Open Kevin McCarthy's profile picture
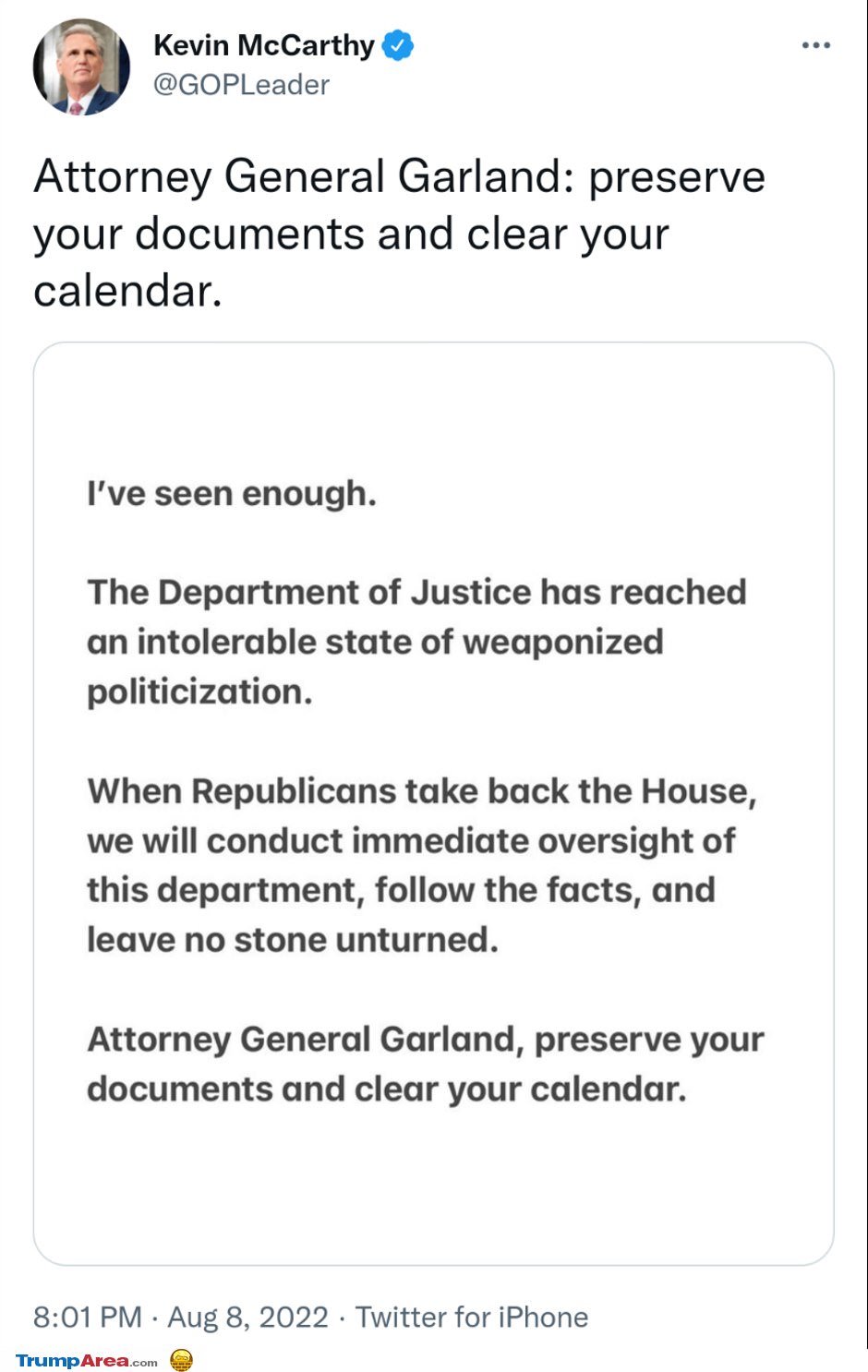The width and height of the screenshot is (868, 1372). pos(81,66)
